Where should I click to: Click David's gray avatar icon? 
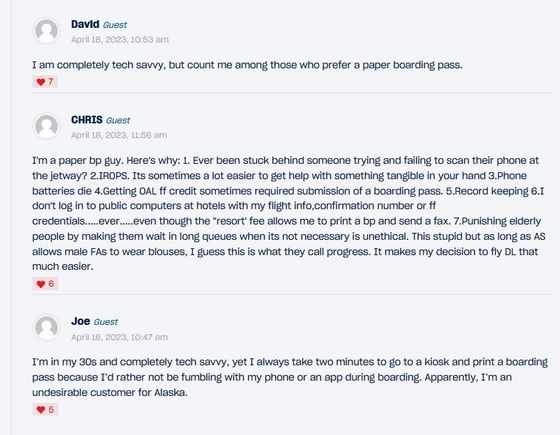(46, 31)
